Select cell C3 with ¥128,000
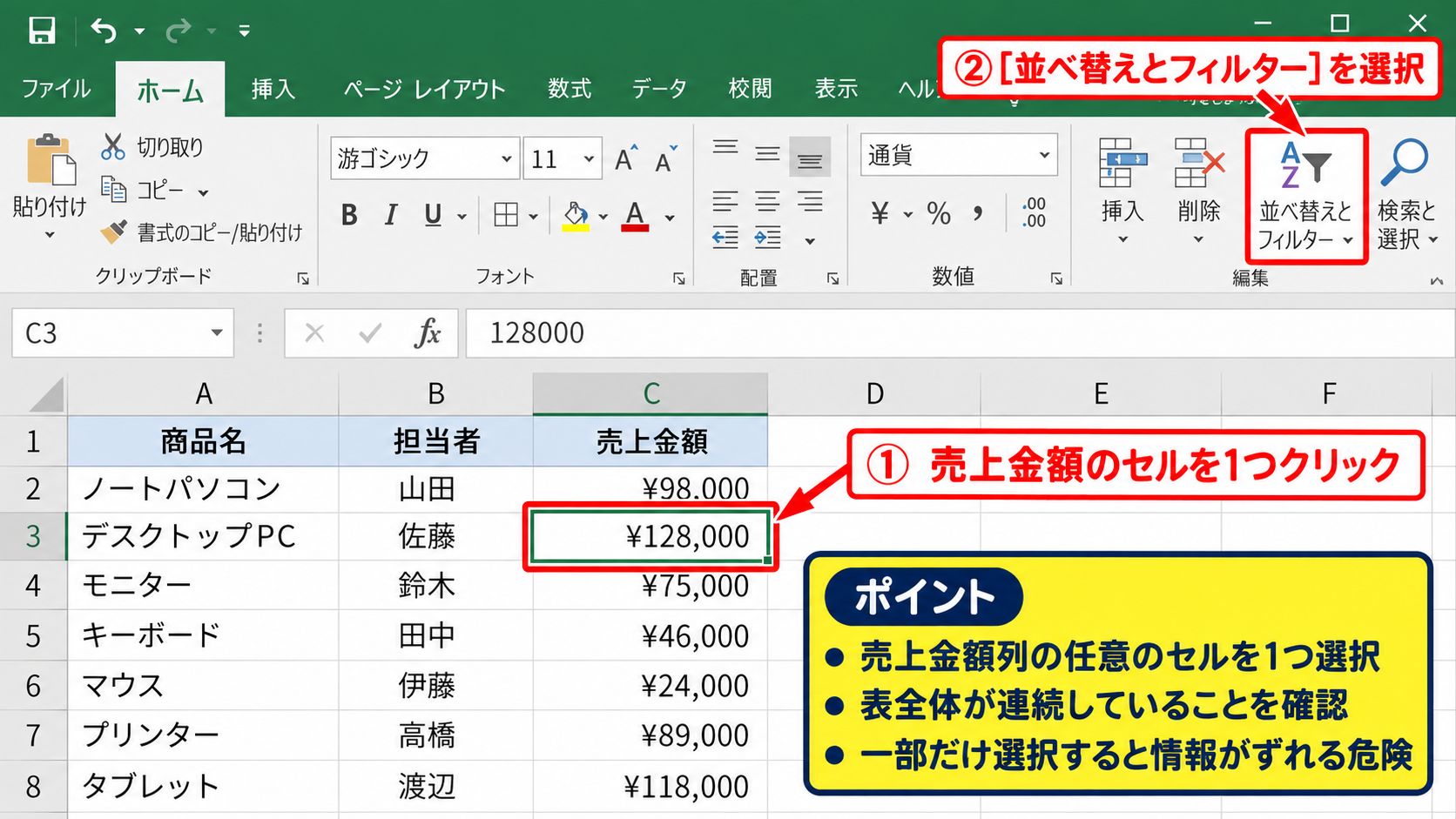Screen dimensions: 1456x819 [650, 536]
